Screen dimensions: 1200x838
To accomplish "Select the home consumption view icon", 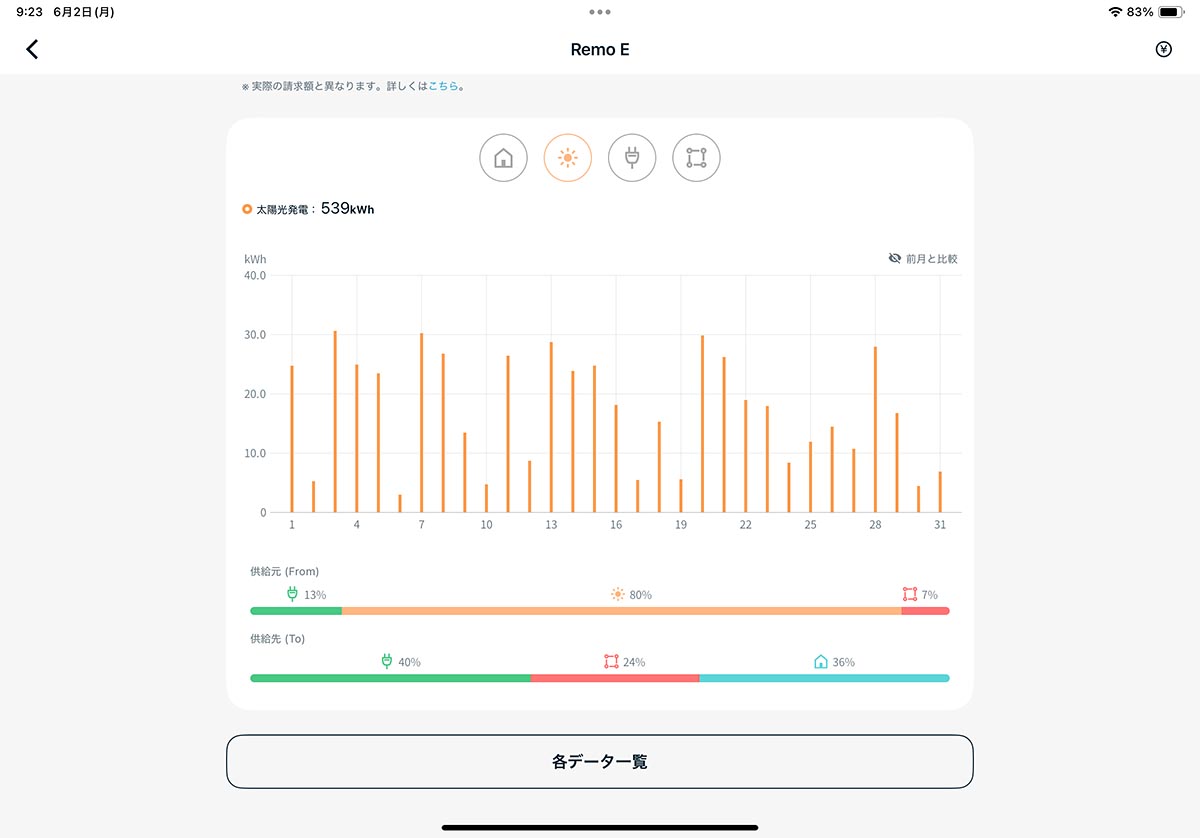I will (503, 157).
